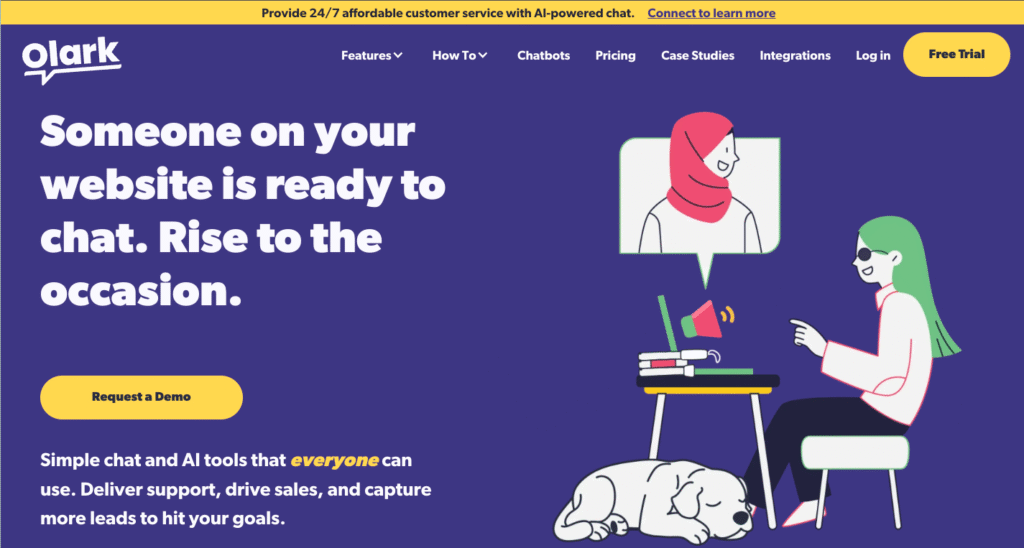Screen dimensions: 1024x548
Task: Click the white stool in the illustration
Action: (854, 480)
